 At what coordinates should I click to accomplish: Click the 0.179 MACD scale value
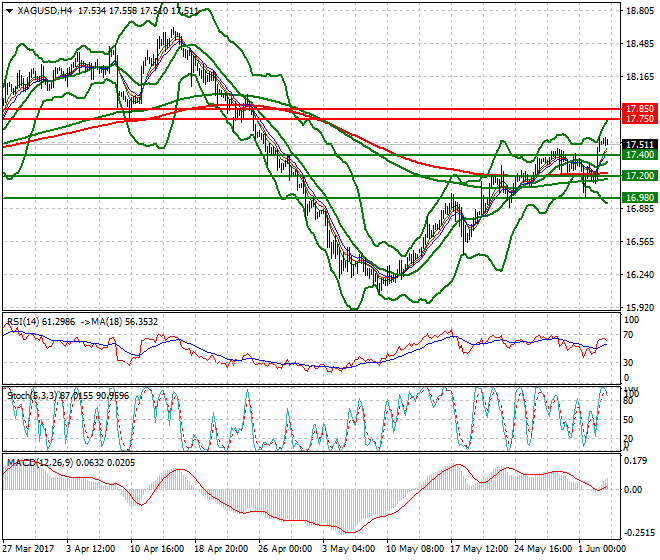pyautogui.click(x=635, y=461)
